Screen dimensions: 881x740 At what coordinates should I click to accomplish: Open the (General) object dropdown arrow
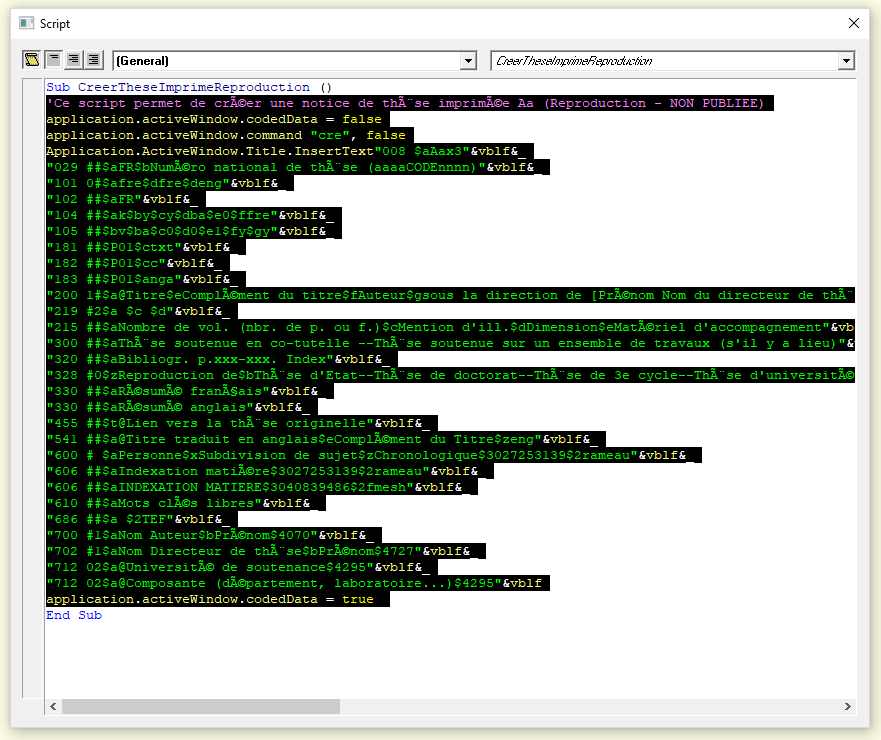(468, 61)
